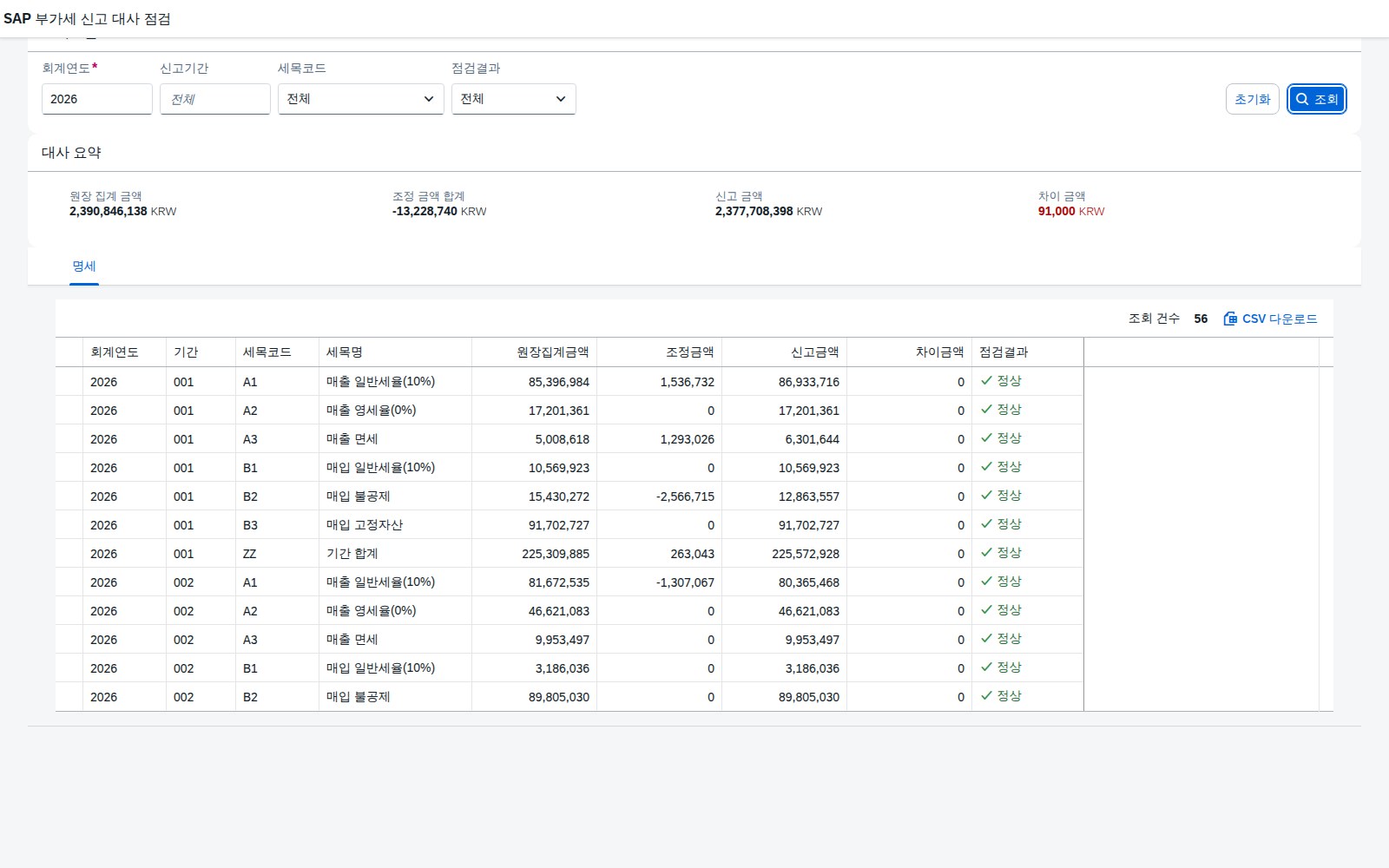Click the 회계연도 input field with 2026
Image resolution: width=1389 pixels, height=868 pixels.
(96, 99)
